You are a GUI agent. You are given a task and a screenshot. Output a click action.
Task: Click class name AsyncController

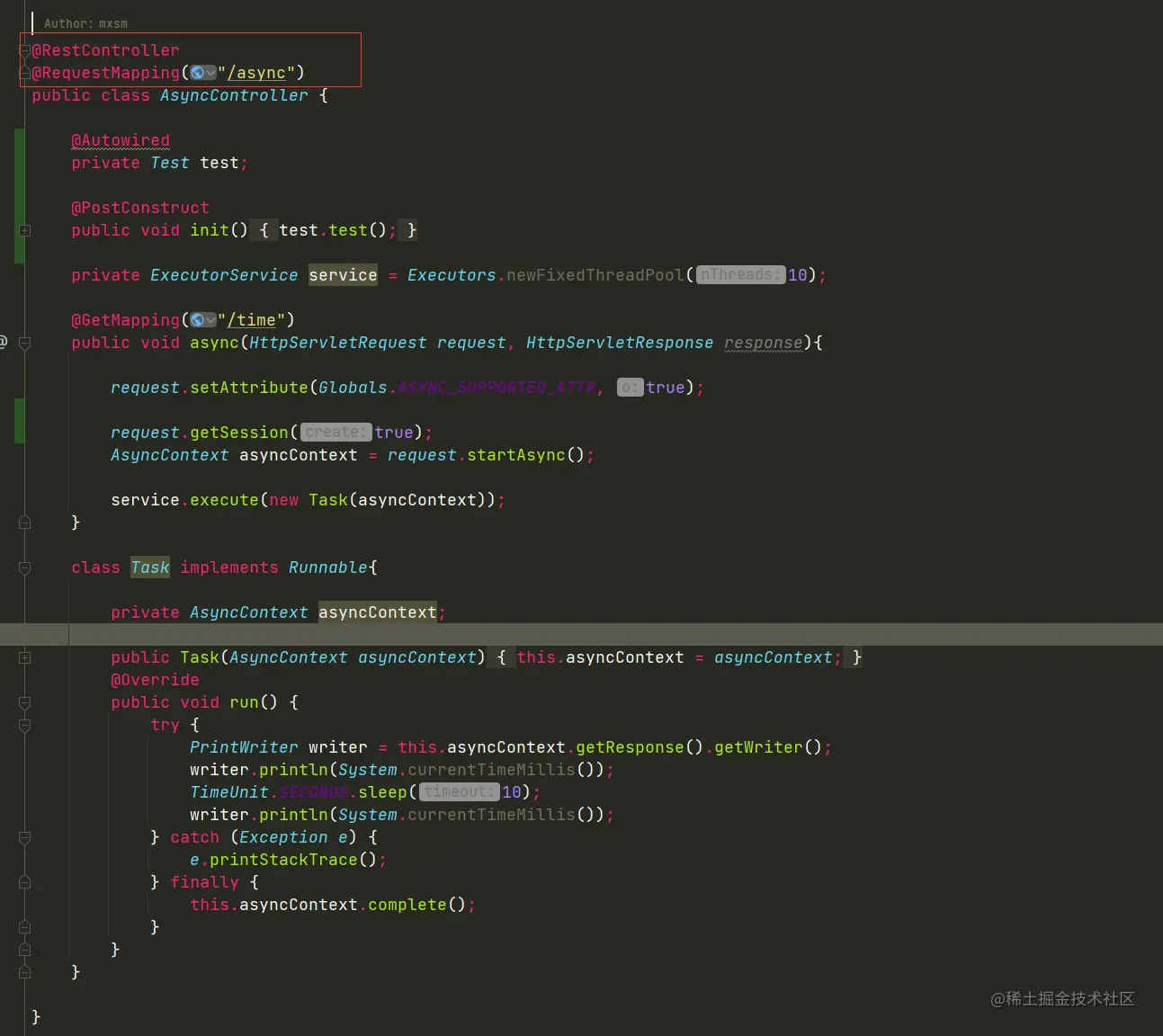pos(234,95)
